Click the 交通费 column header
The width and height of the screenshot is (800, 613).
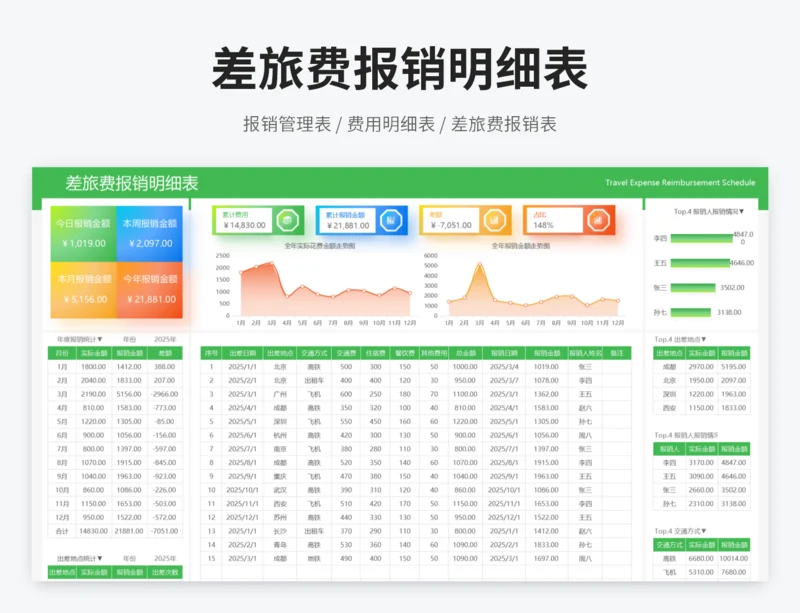coord(346,353)
